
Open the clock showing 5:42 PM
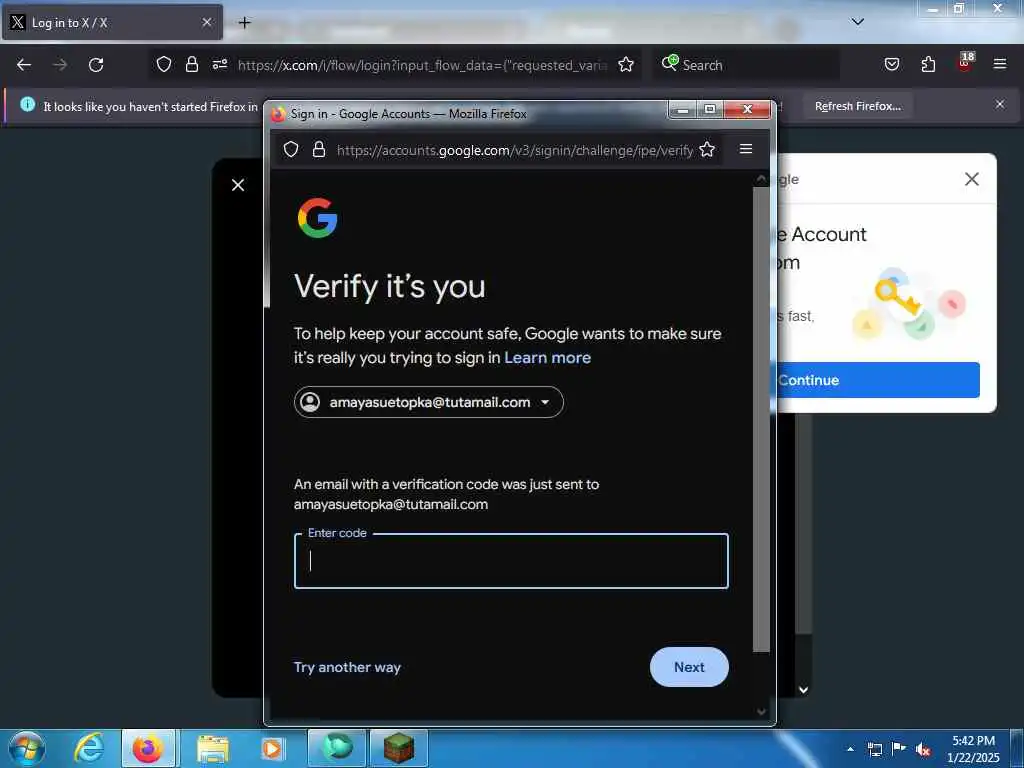click(x=973, y=748)
